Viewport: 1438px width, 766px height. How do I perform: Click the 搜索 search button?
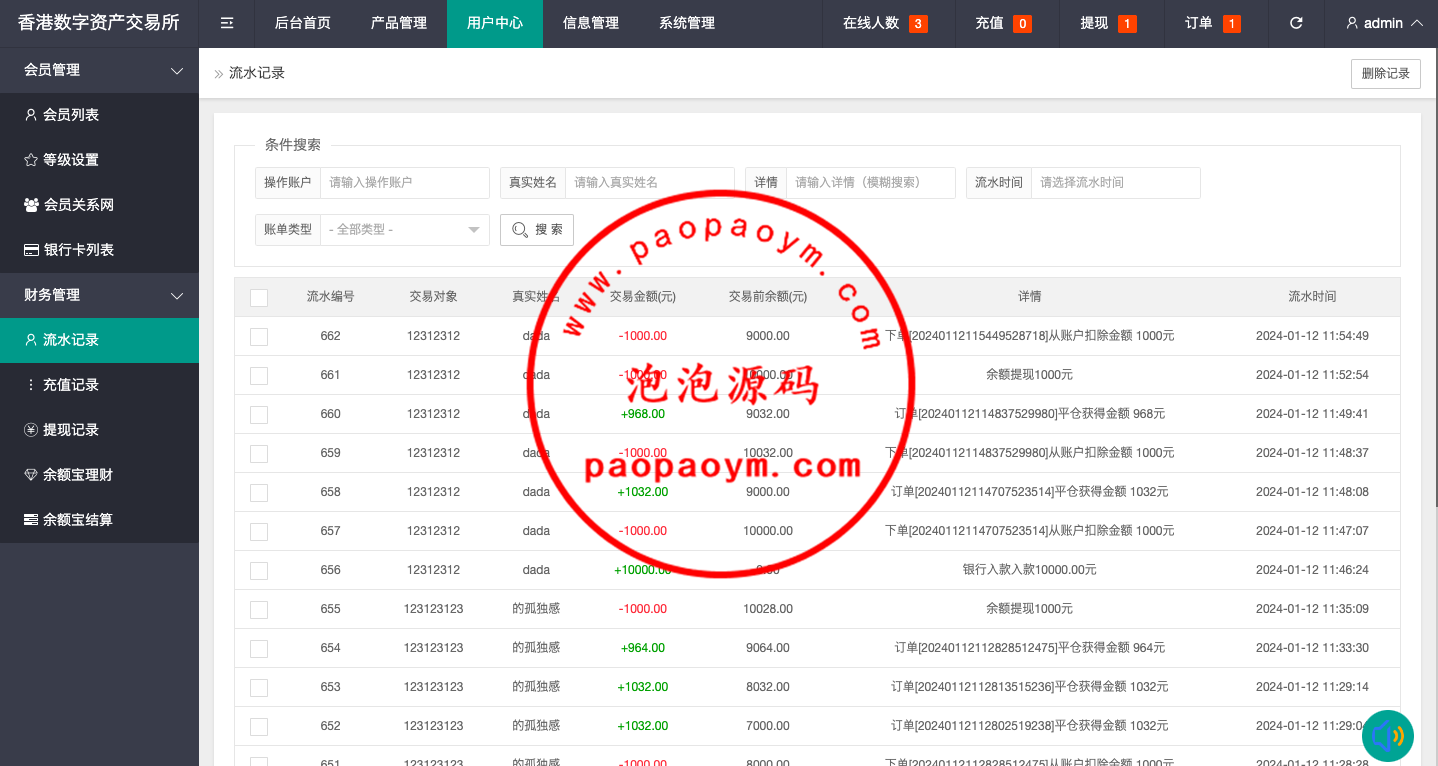pos(537,230)
